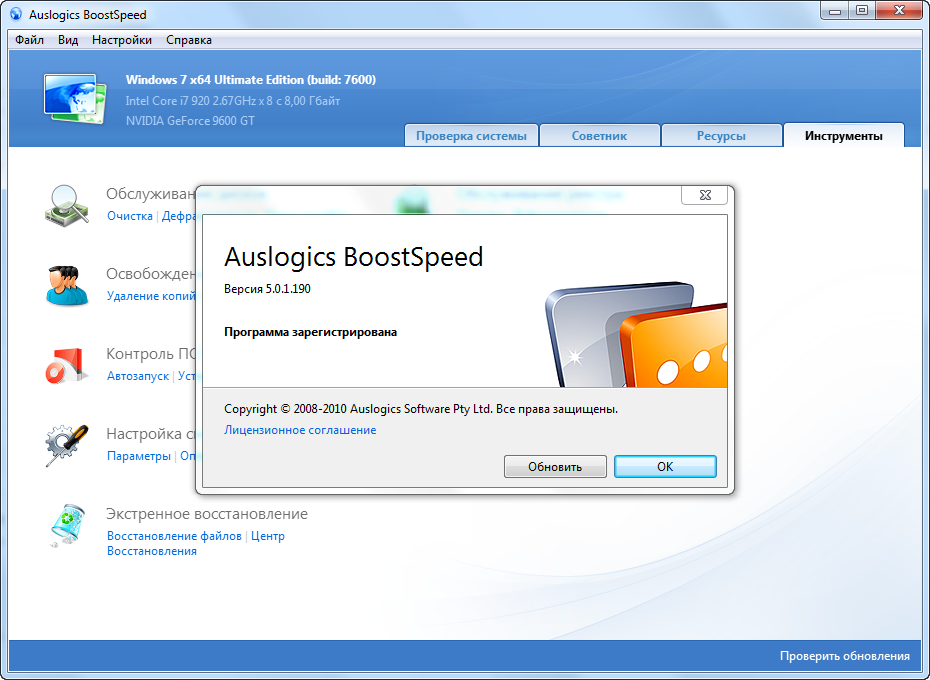Maximize the Auslogics BoostSpeed window

862,11
